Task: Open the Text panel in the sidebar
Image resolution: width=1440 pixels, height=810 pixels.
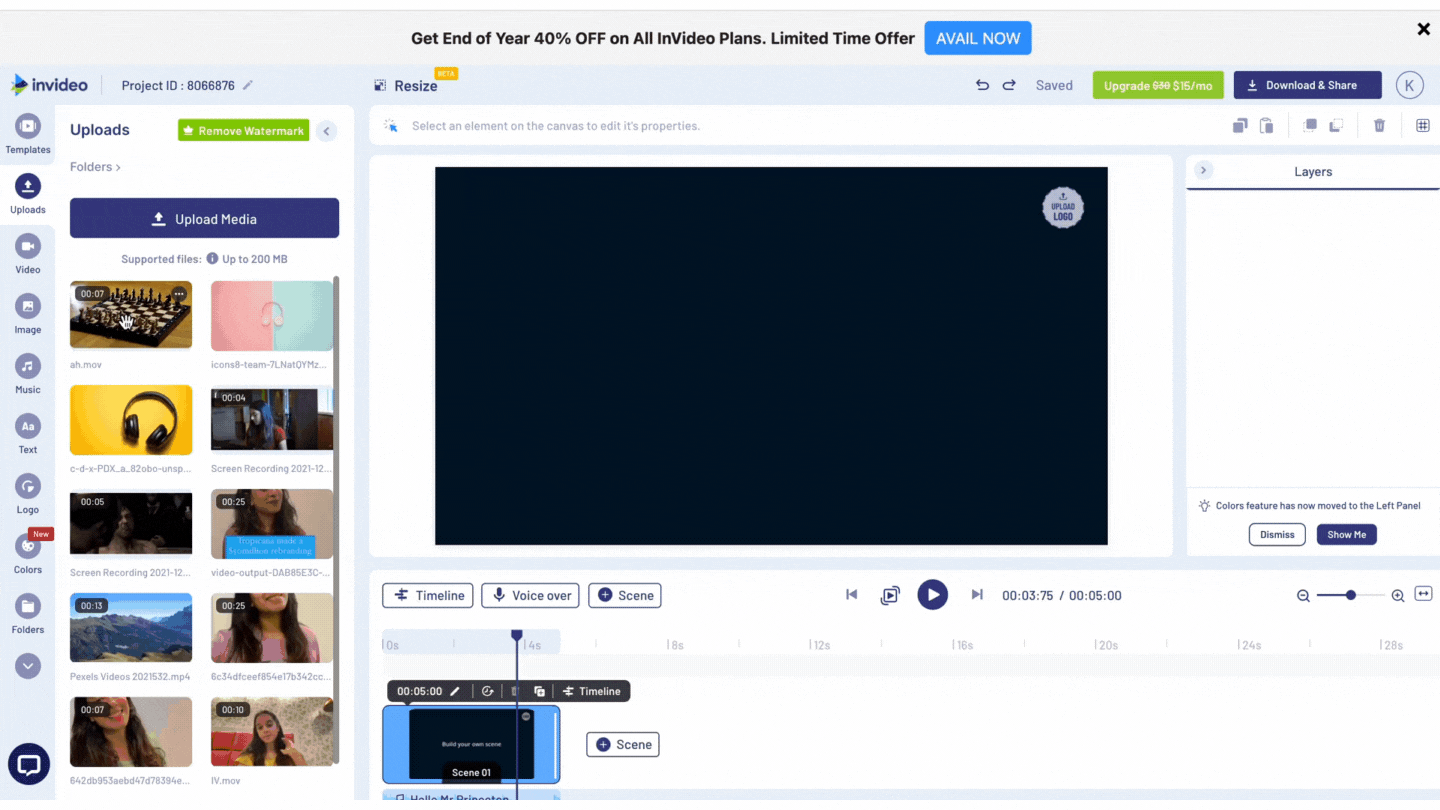Action: tap(28, 434)
